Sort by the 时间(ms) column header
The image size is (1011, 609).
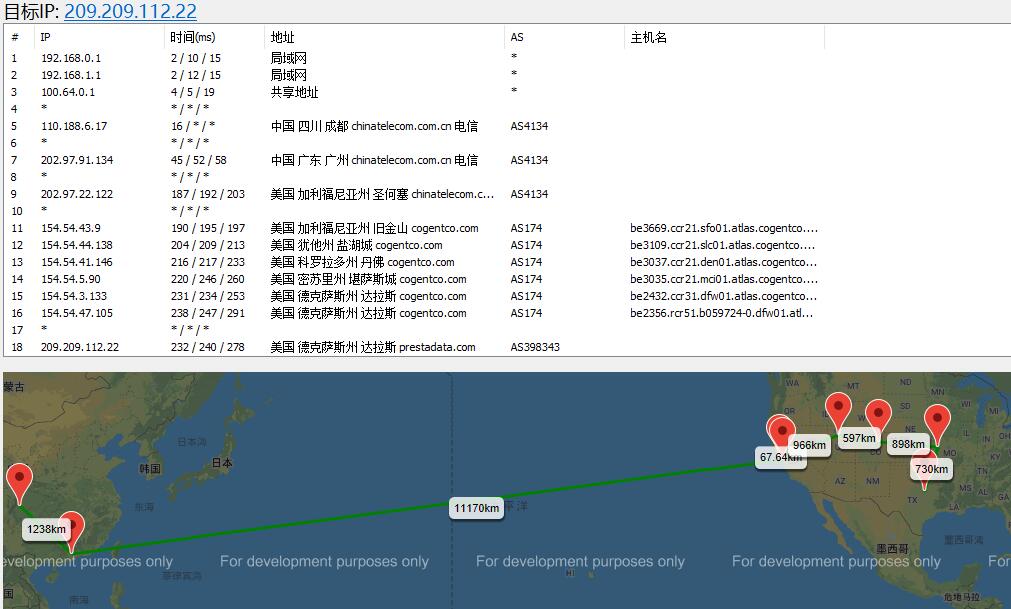tap(214, 37)
